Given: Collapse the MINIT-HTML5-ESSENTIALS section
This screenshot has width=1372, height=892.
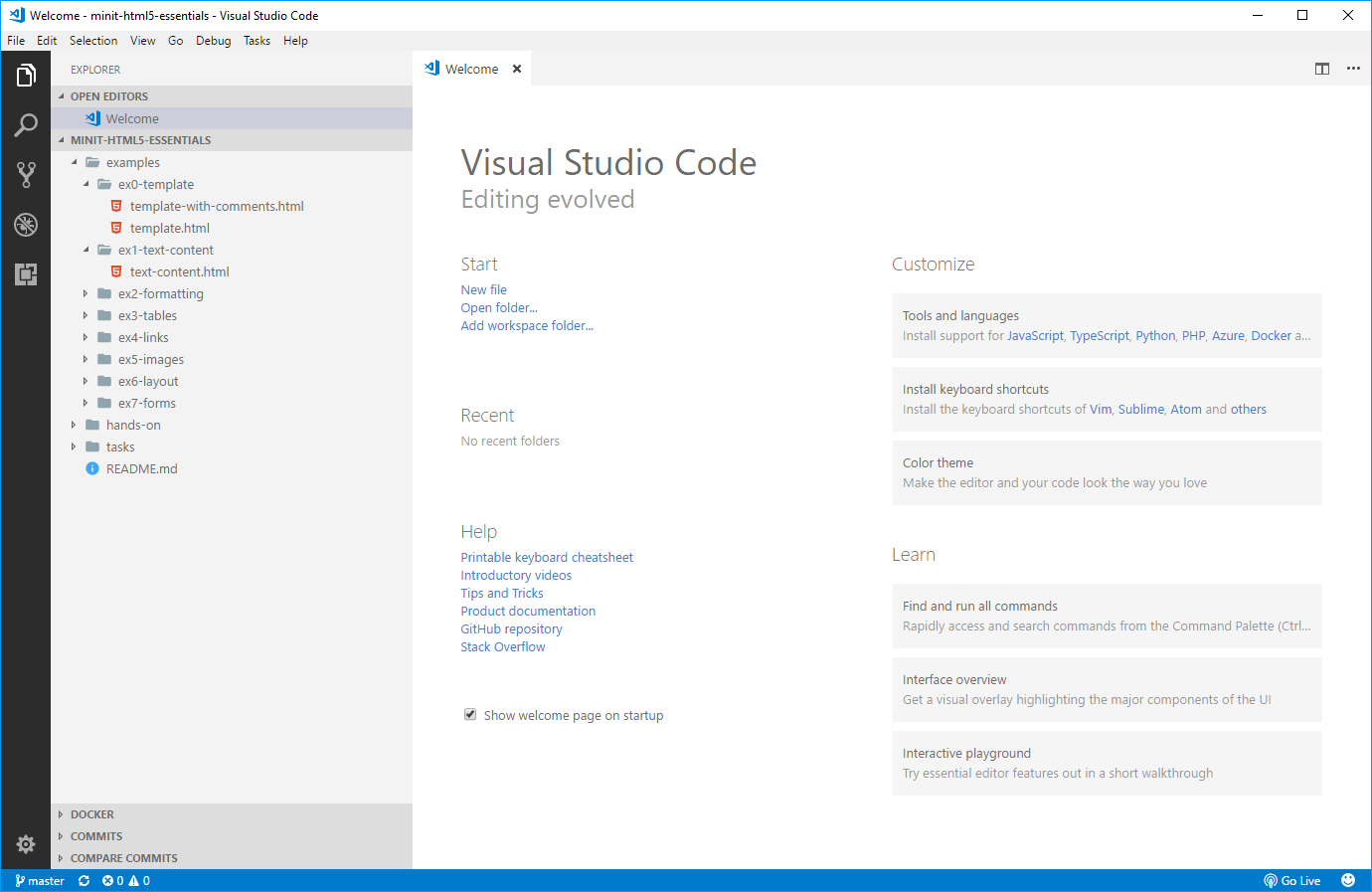Looking at the screenshot, I should [62, 140].
